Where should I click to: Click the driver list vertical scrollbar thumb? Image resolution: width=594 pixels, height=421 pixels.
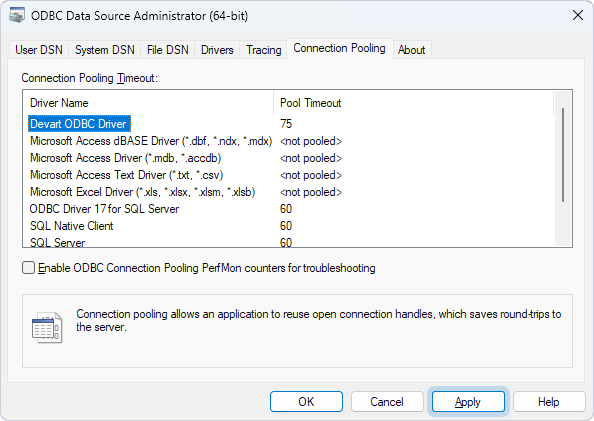tap(563, 155)
